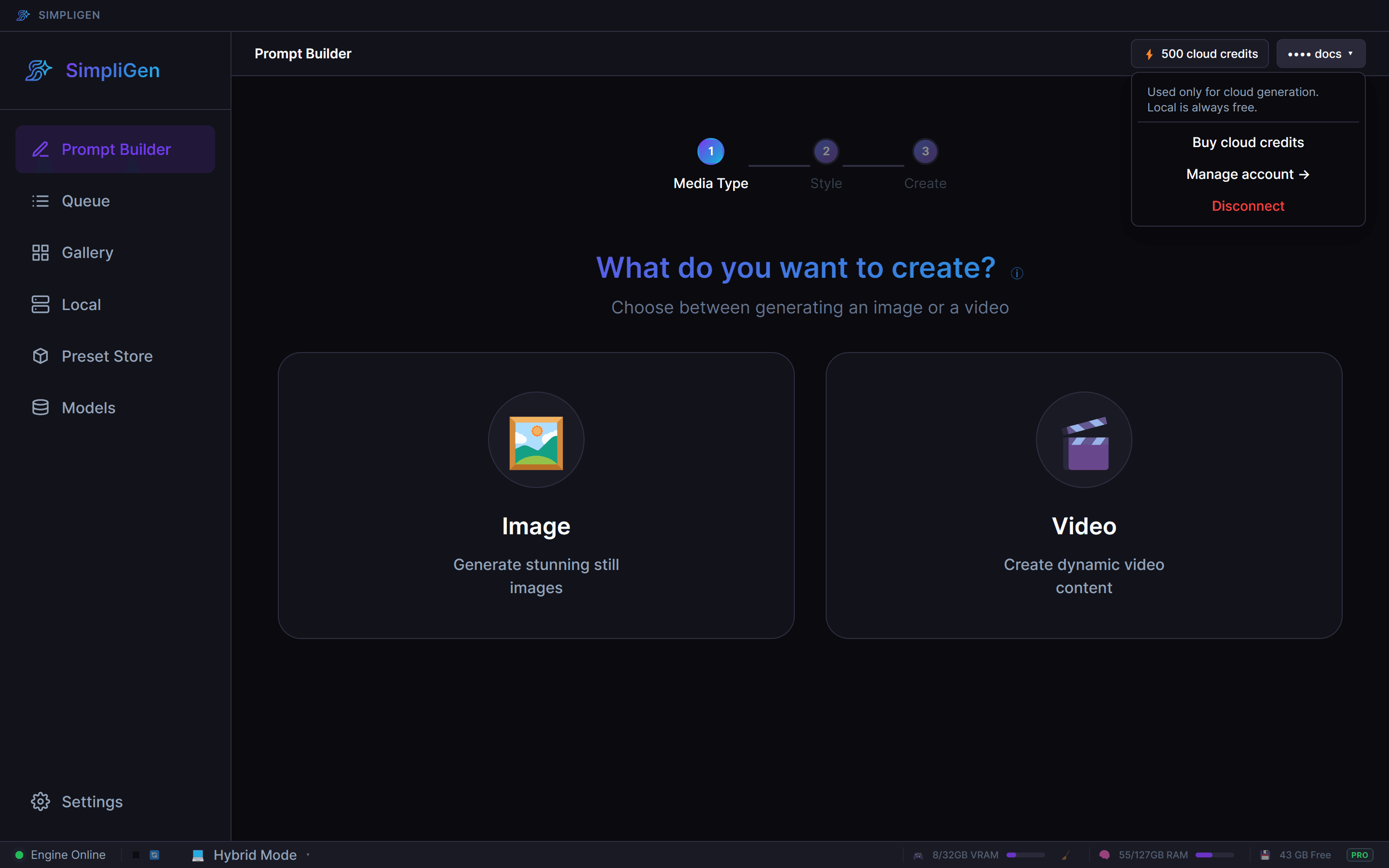1389x868 pixels.
Task: Open the Queue page
Action: pyautogui.click(x=115, y=201)
